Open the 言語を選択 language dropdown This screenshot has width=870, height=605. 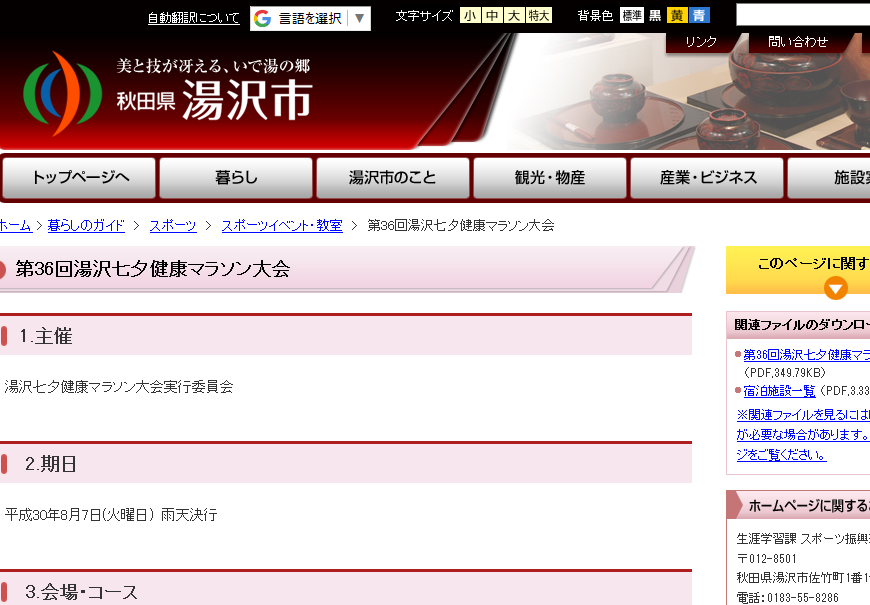pyautogui.click(x=310, y=18)
